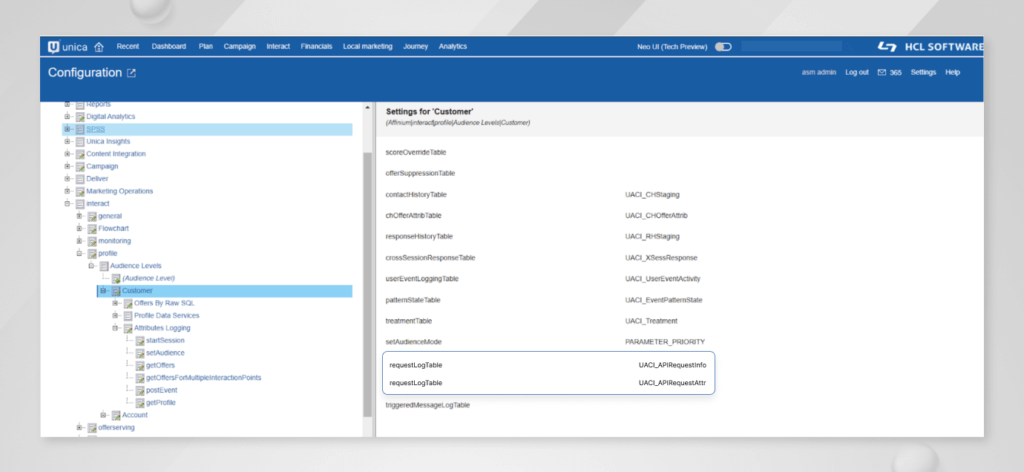
Task: Click the postEvent node icon
Action: tap(140, 390)
